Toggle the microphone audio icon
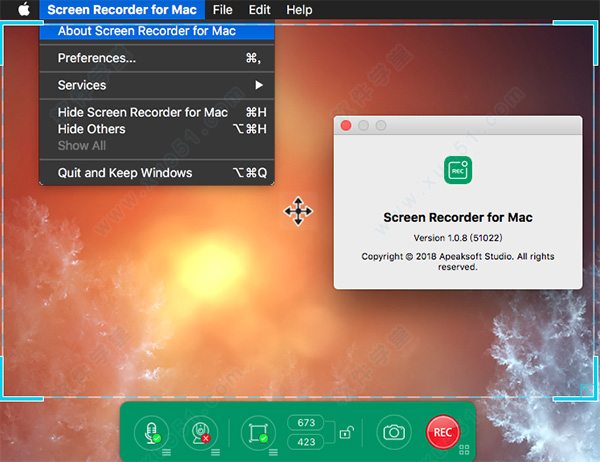Screen dimensions: 600x462 (x=152, y=433)
